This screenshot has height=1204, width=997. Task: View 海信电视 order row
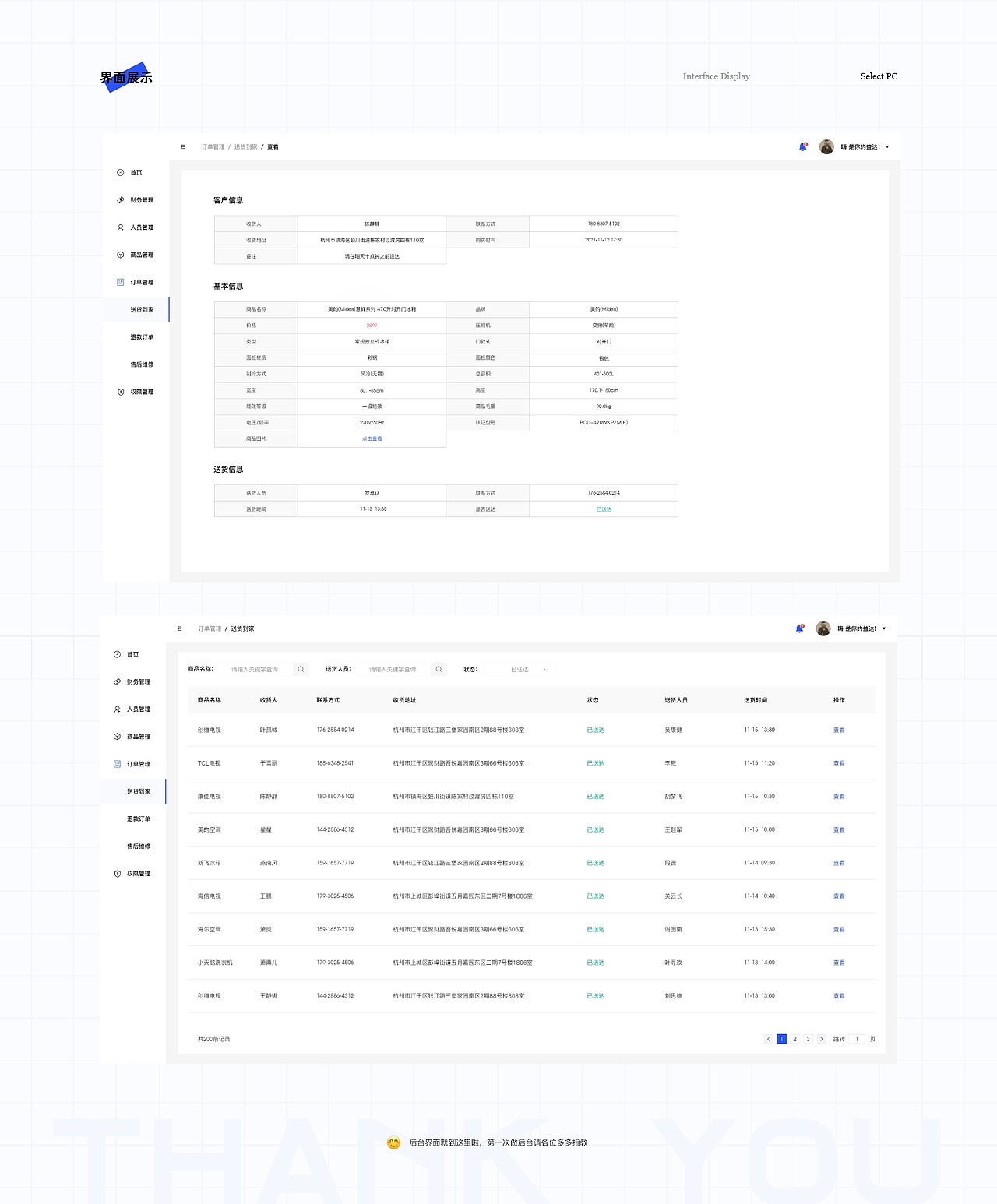[x=839, y=896]
